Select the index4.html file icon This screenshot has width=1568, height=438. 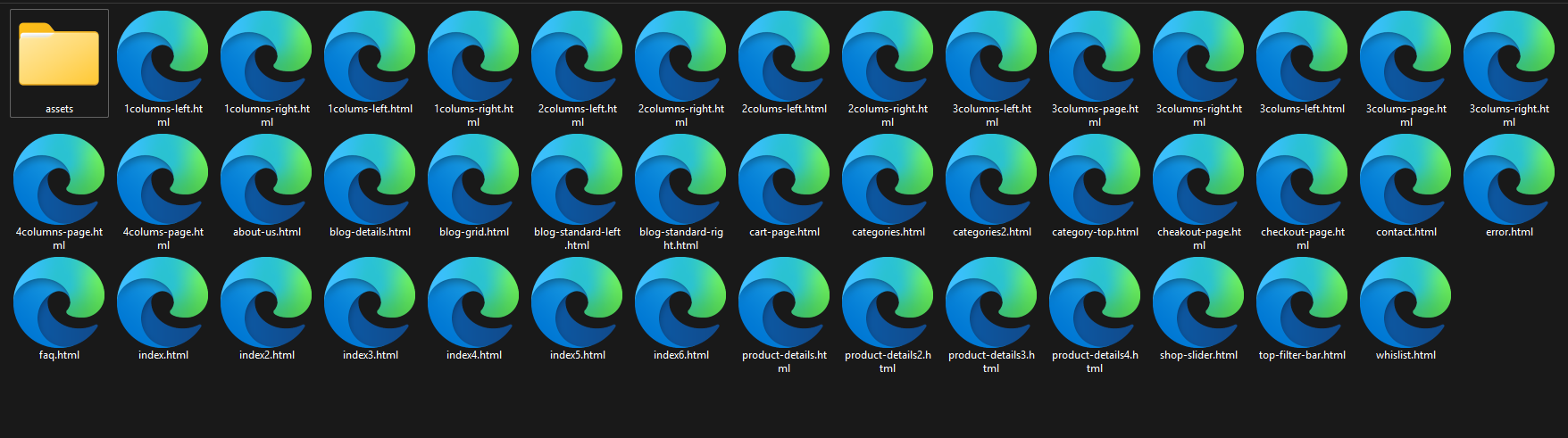(473, 302)
